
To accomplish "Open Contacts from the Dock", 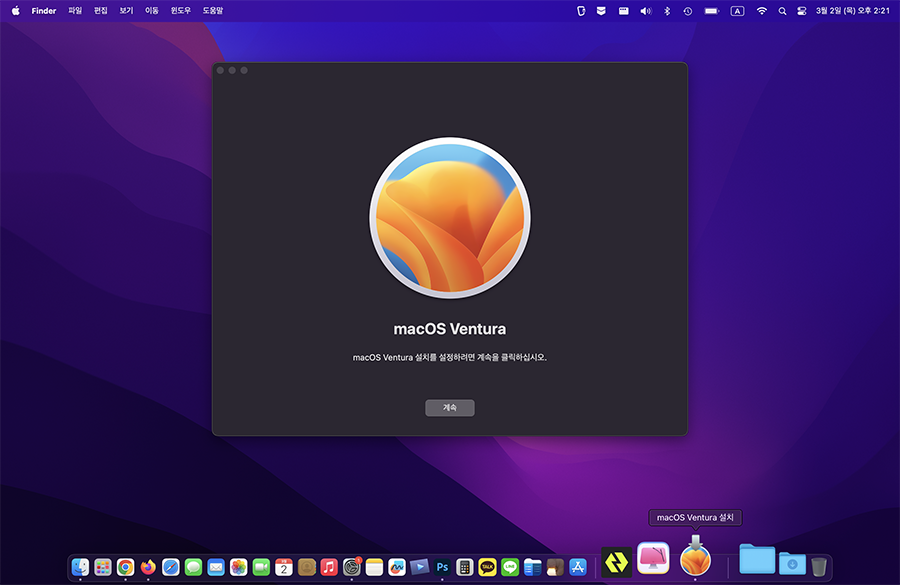I will (307, 567).
